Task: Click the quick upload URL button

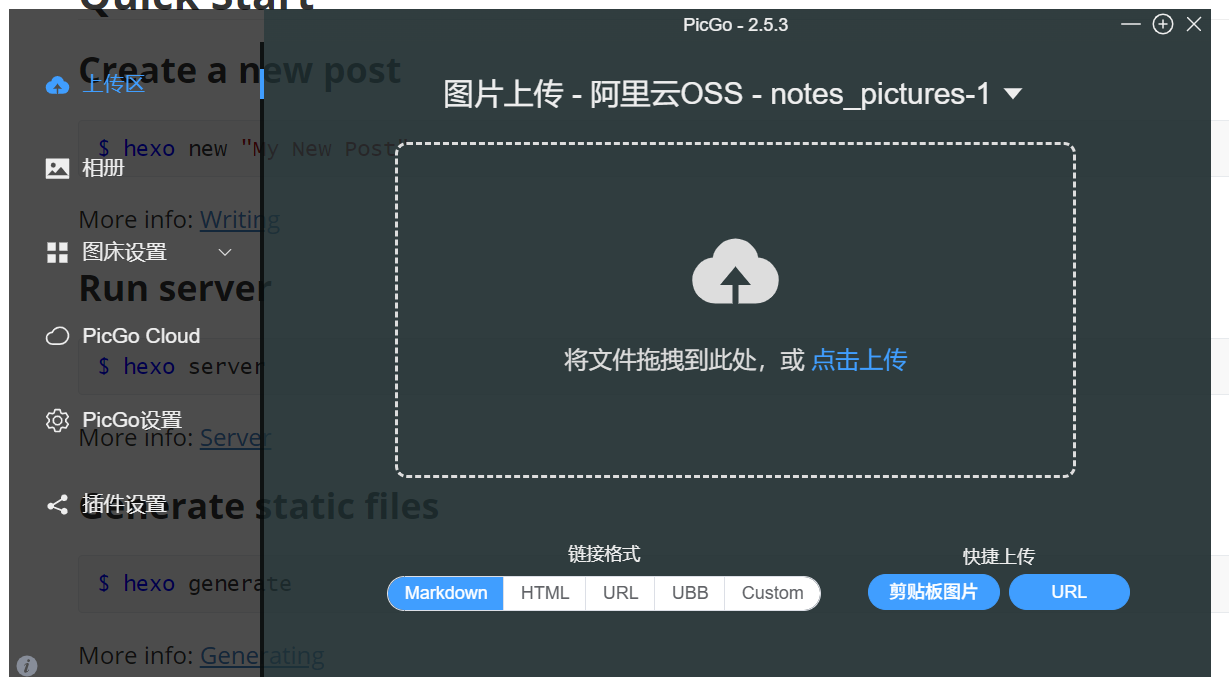Action: pos(1069,592)
